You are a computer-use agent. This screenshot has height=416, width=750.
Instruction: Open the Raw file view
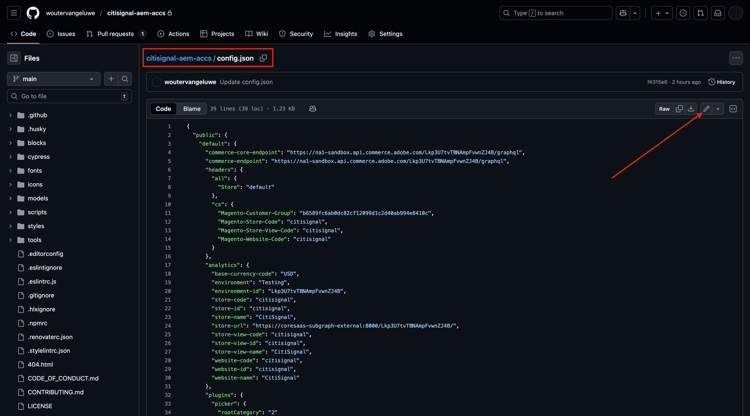click(x=664, y=109)
